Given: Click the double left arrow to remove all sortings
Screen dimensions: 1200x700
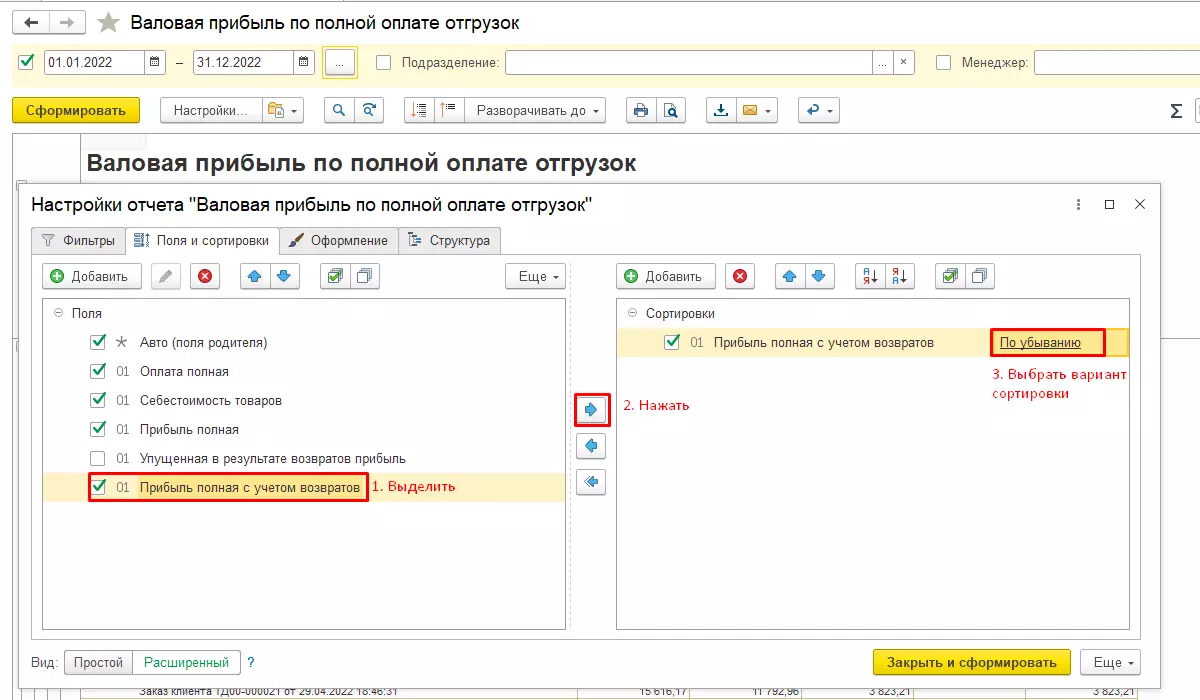Looking at the screenshot, I should [591, 482].
